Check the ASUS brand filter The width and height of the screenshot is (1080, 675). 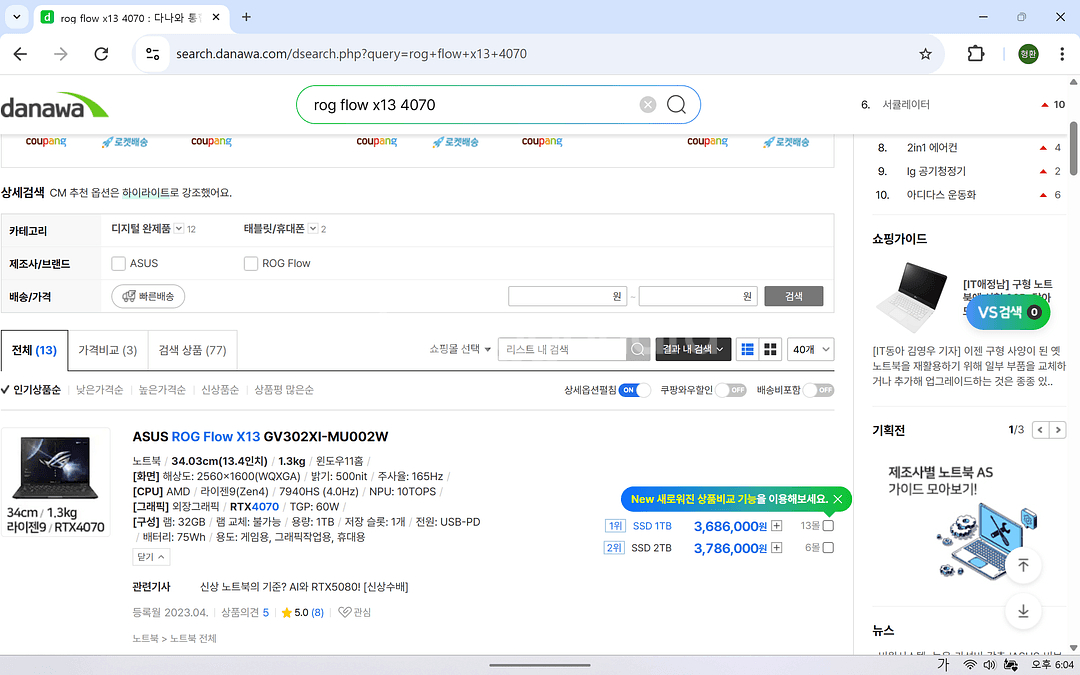coord(118,264)
